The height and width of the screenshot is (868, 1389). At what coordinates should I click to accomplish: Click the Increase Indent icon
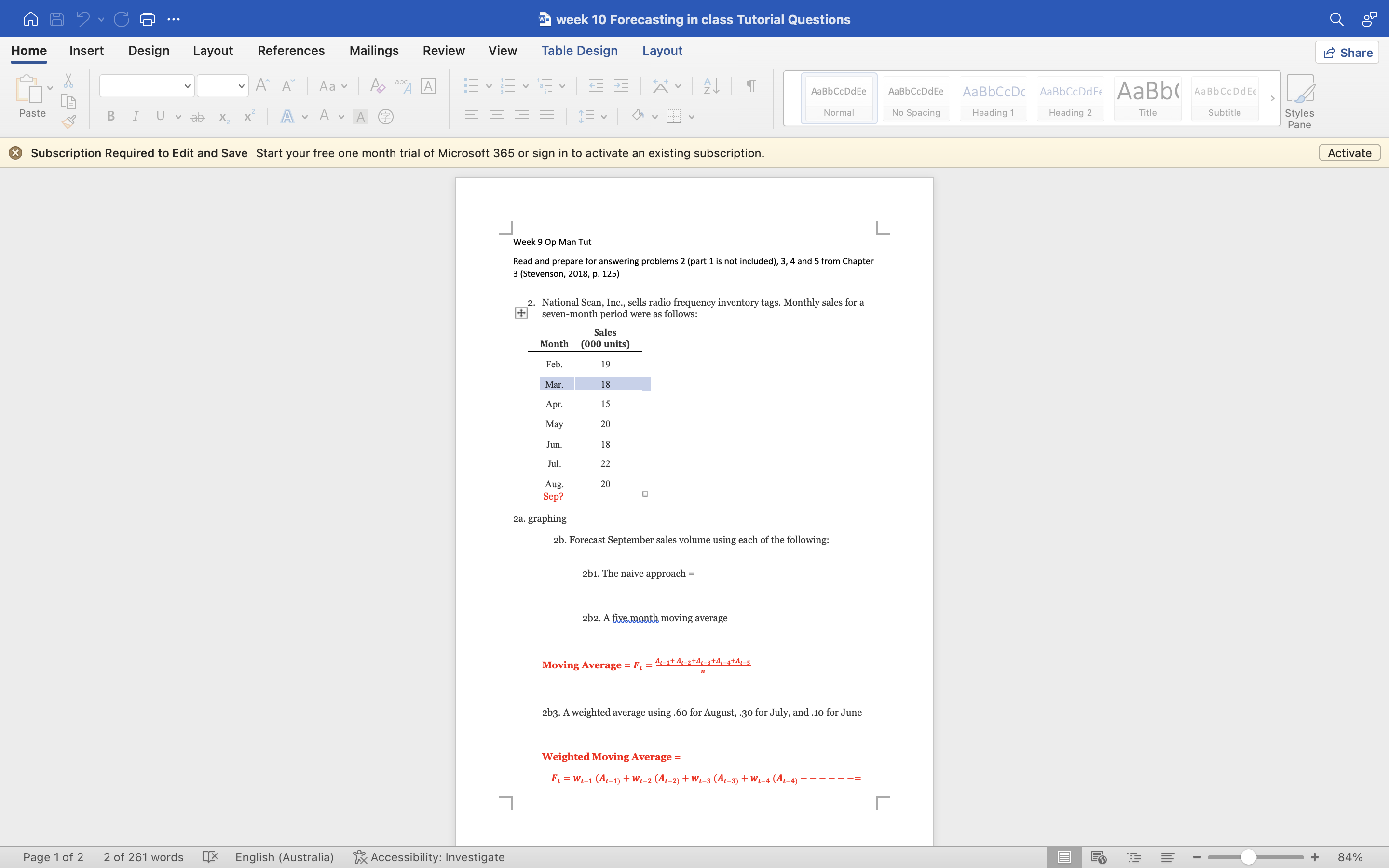621,86
